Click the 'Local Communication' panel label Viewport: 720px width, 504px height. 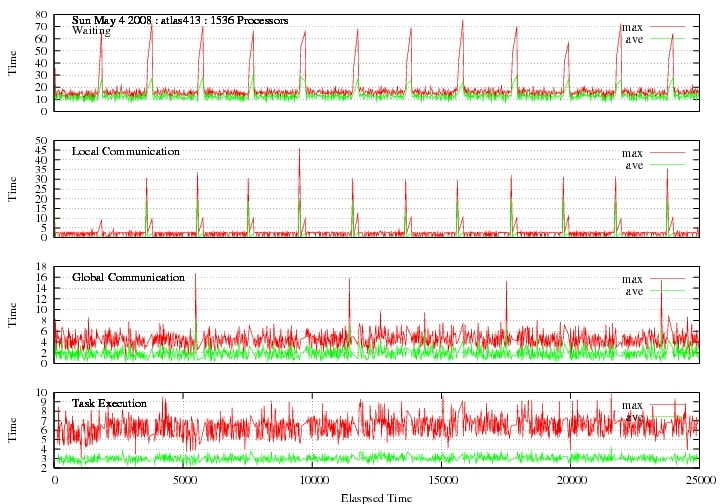(x=126, y=151)
